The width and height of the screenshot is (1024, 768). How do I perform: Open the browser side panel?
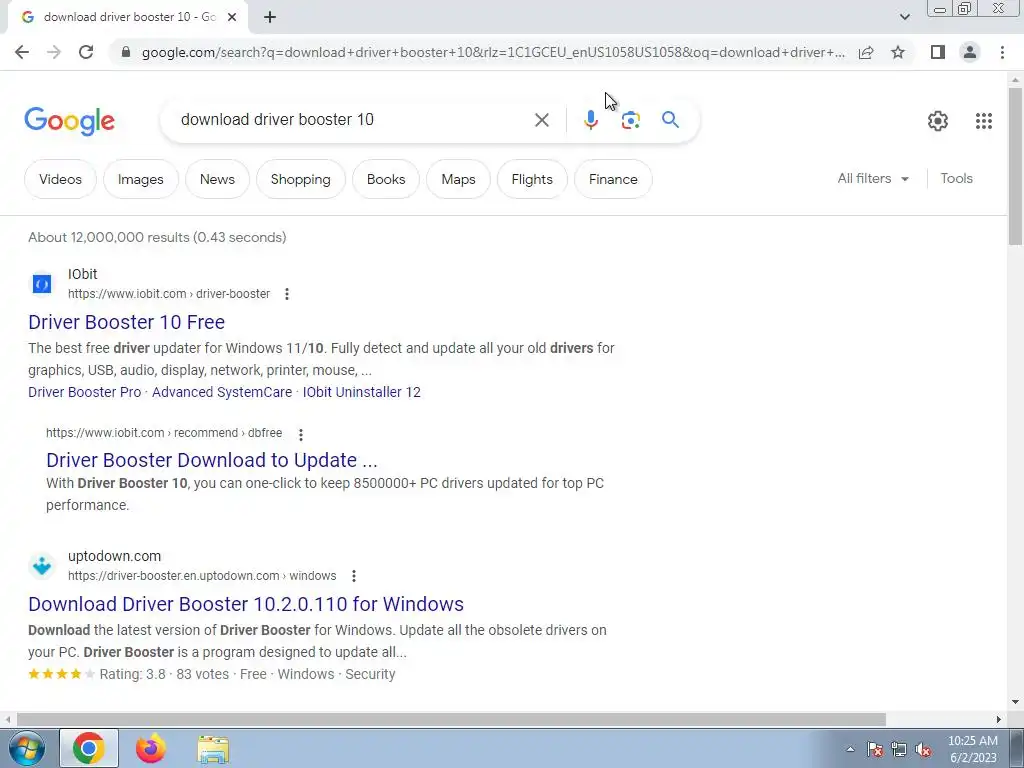point(938,52)
